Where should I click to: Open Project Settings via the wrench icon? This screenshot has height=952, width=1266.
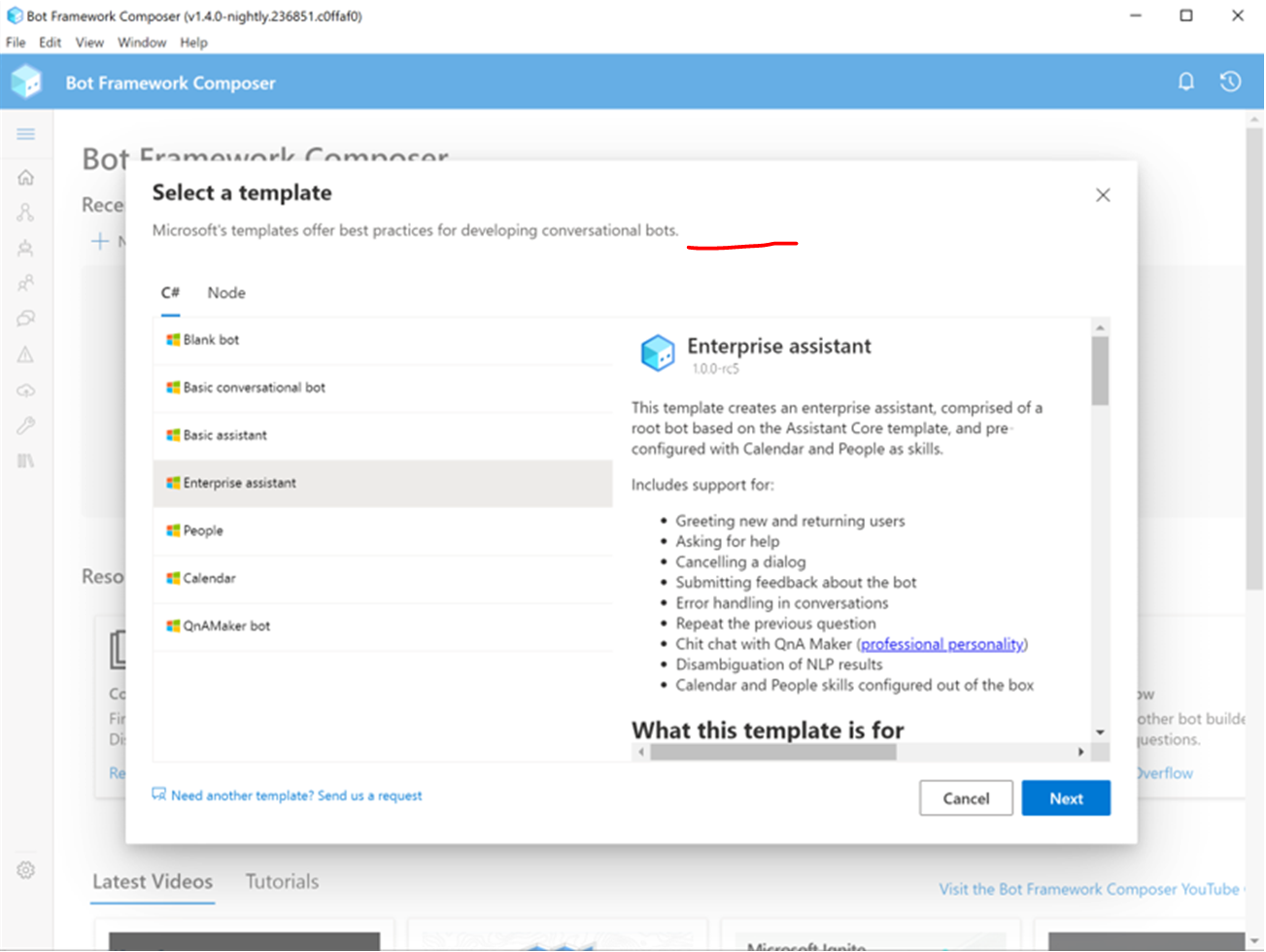coord(26,425)
